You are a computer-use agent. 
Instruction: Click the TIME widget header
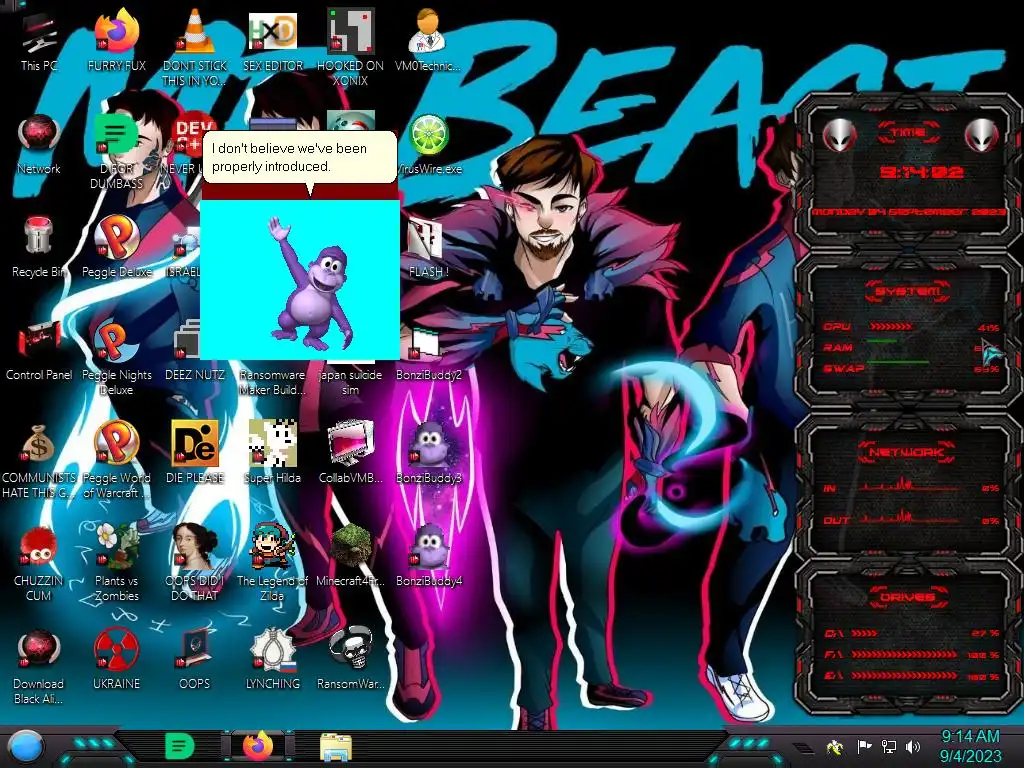pos(908,133)
